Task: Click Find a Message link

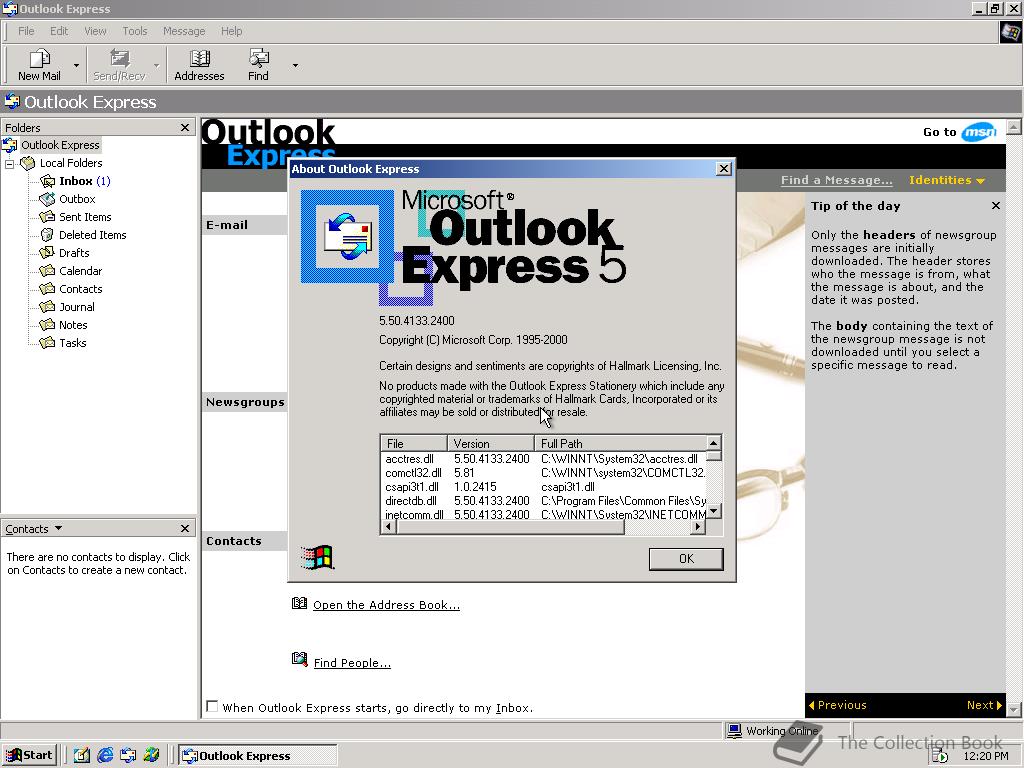Action: [x=837, y=180]
